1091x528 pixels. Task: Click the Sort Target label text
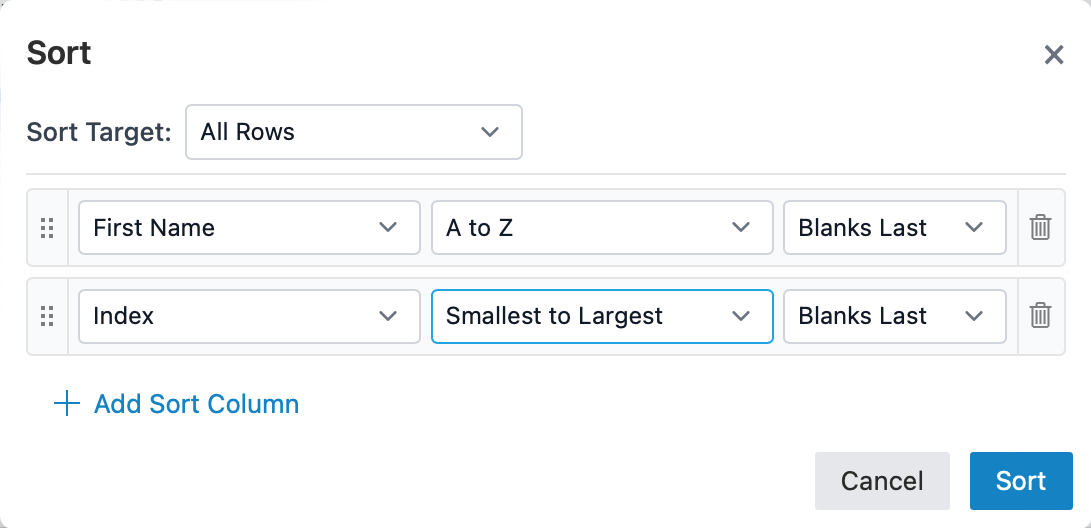click(x=99, y=132)
